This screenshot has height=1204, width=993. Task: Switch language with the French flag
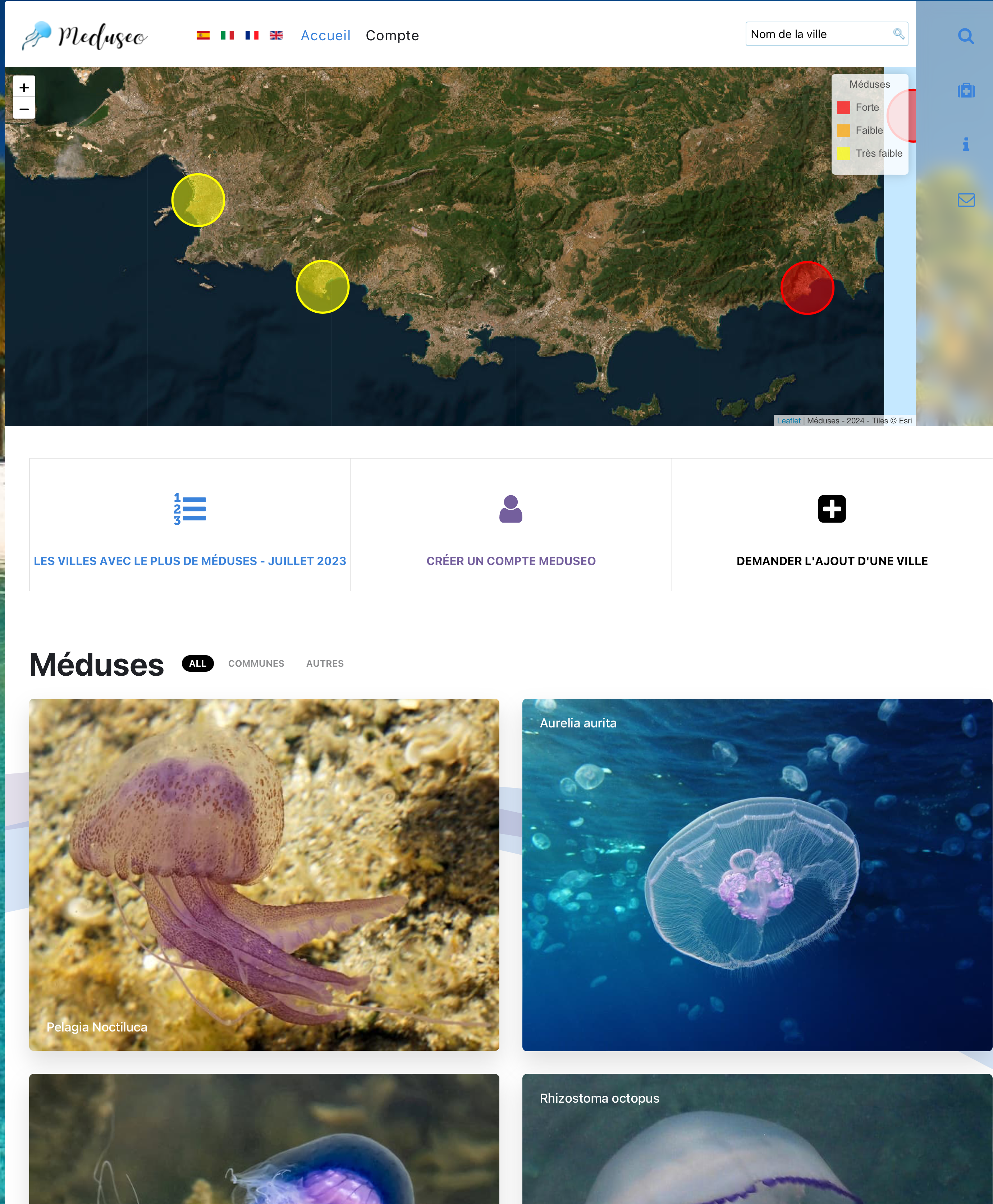[252, 36]
